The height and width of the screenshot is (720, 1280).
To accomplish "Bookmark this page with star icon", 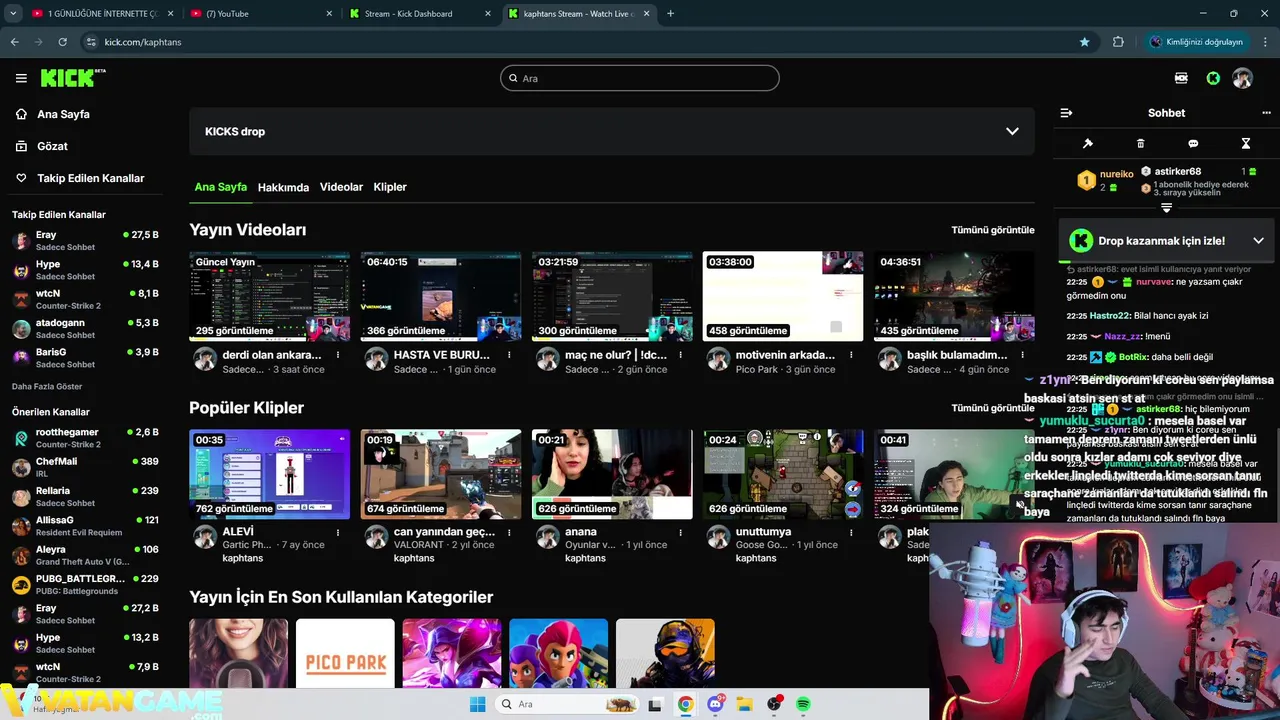I will tap(1084, 42).
